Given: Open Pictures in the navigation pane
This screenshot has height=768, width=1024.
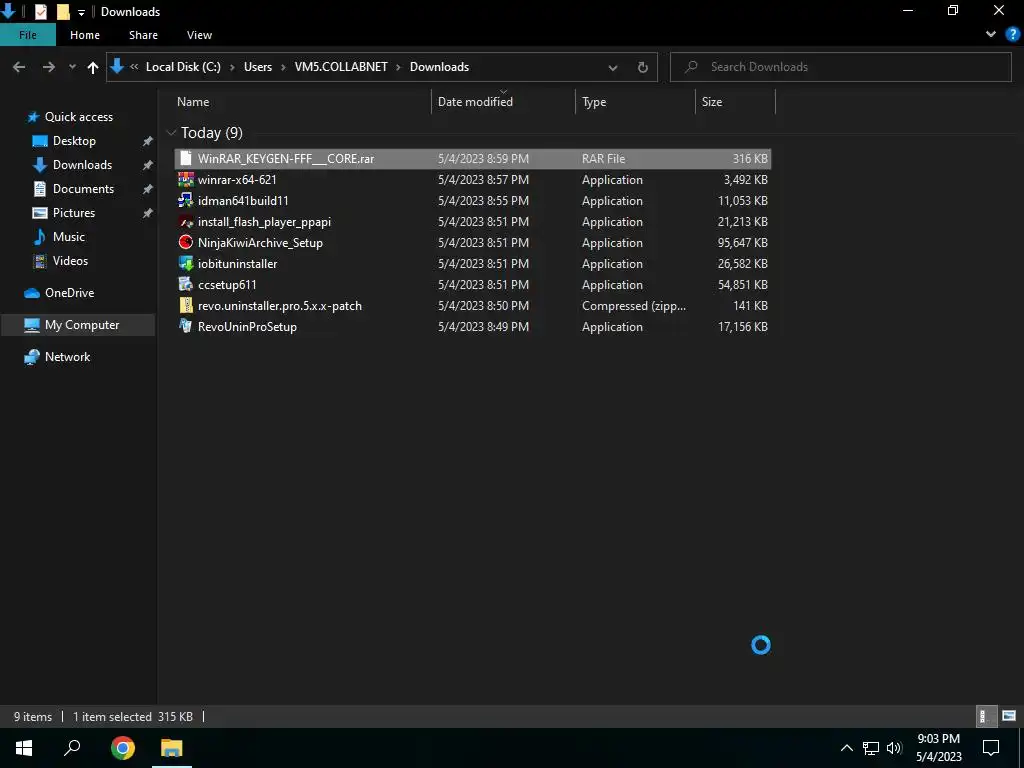Looking at the screenshot, I should point(74,212).
